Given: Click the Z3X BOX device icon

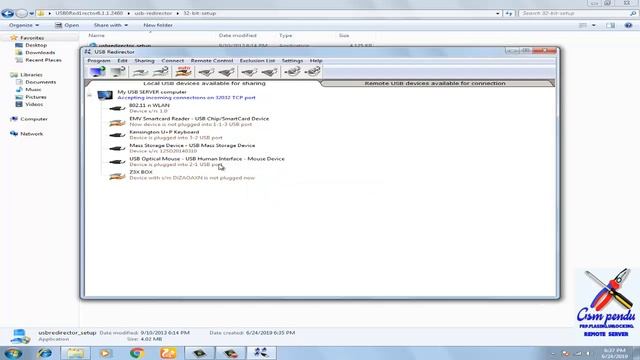Looking at the screenshot, I should (x=117, y=175).
